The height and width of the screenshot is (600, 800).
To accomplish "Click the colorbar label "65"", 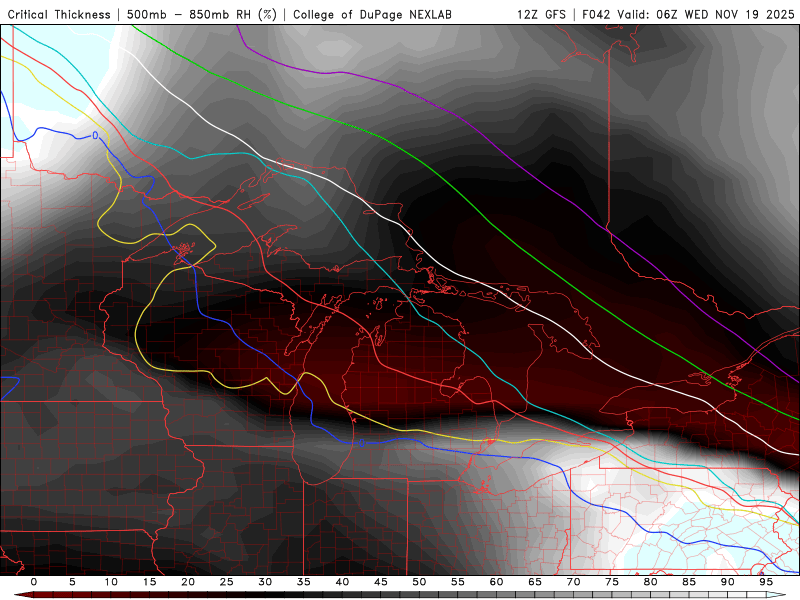I will coord(534,582).
